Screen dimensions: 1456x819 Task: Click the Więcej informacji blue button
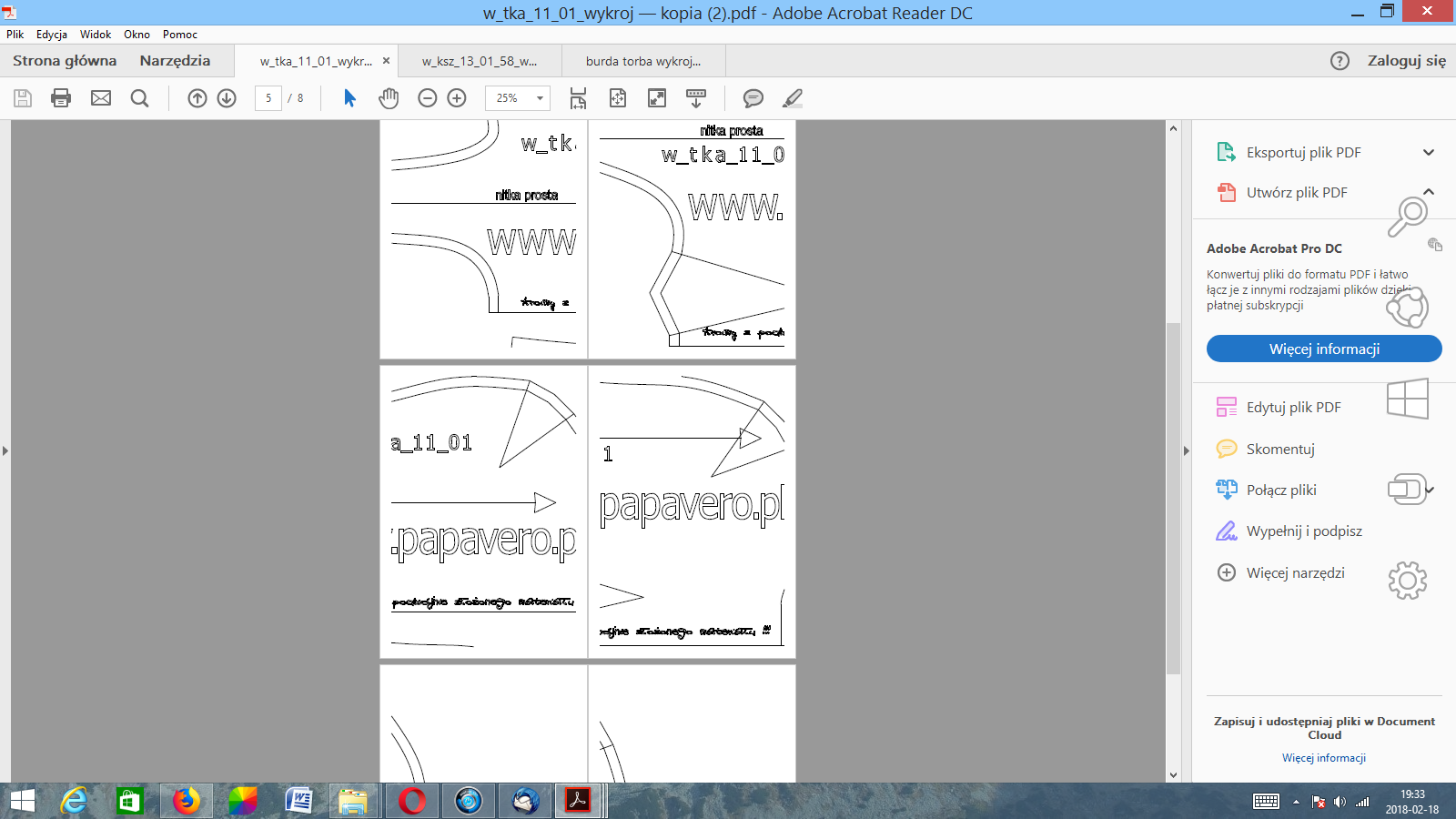(x=1324, y=349)
